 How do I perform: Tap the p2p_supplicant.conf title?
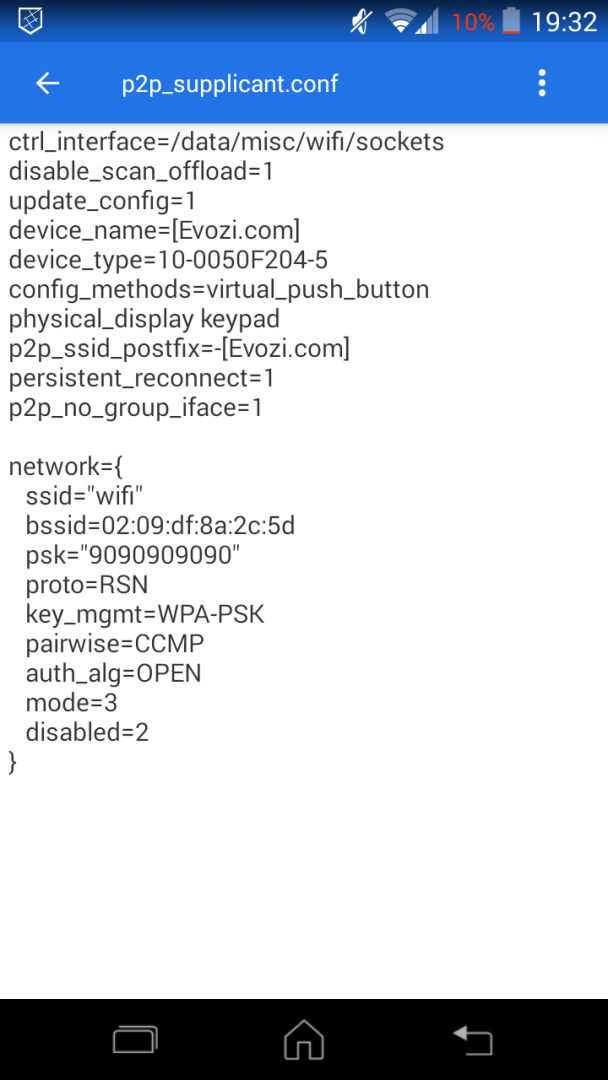click(230, 83)
